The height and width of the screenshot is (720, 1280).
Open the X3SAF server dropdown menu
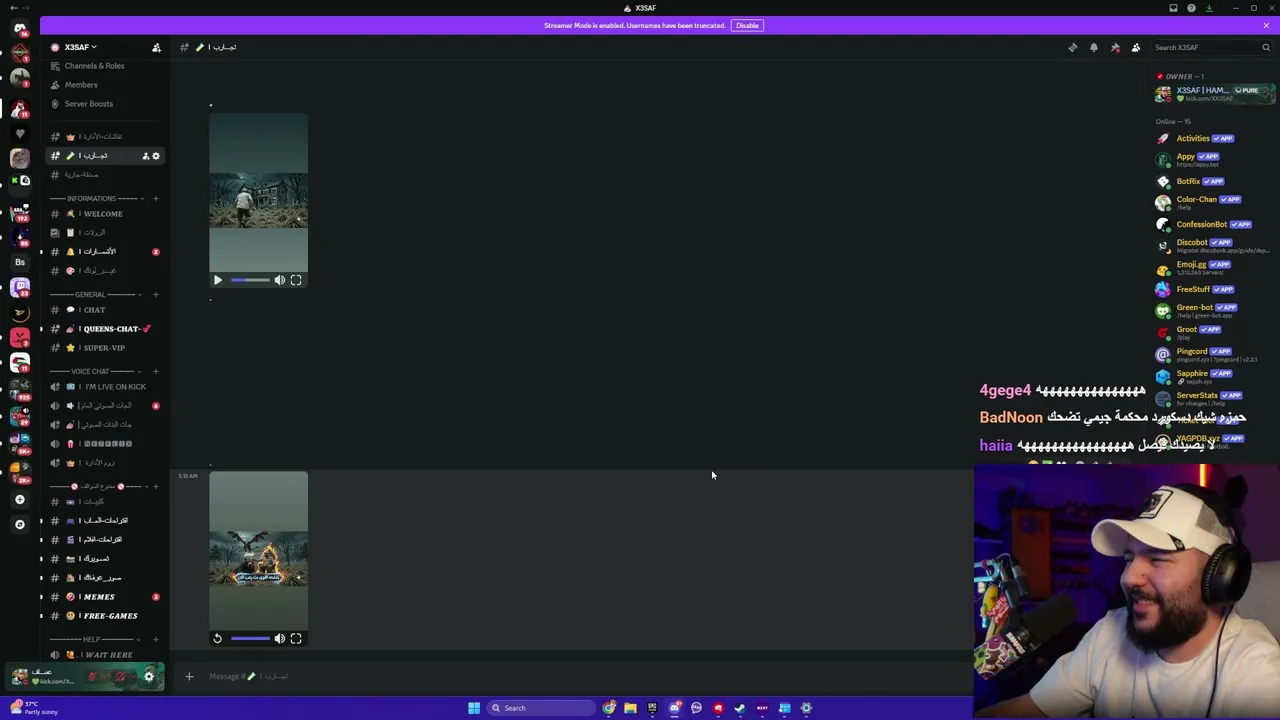(81, 47)
